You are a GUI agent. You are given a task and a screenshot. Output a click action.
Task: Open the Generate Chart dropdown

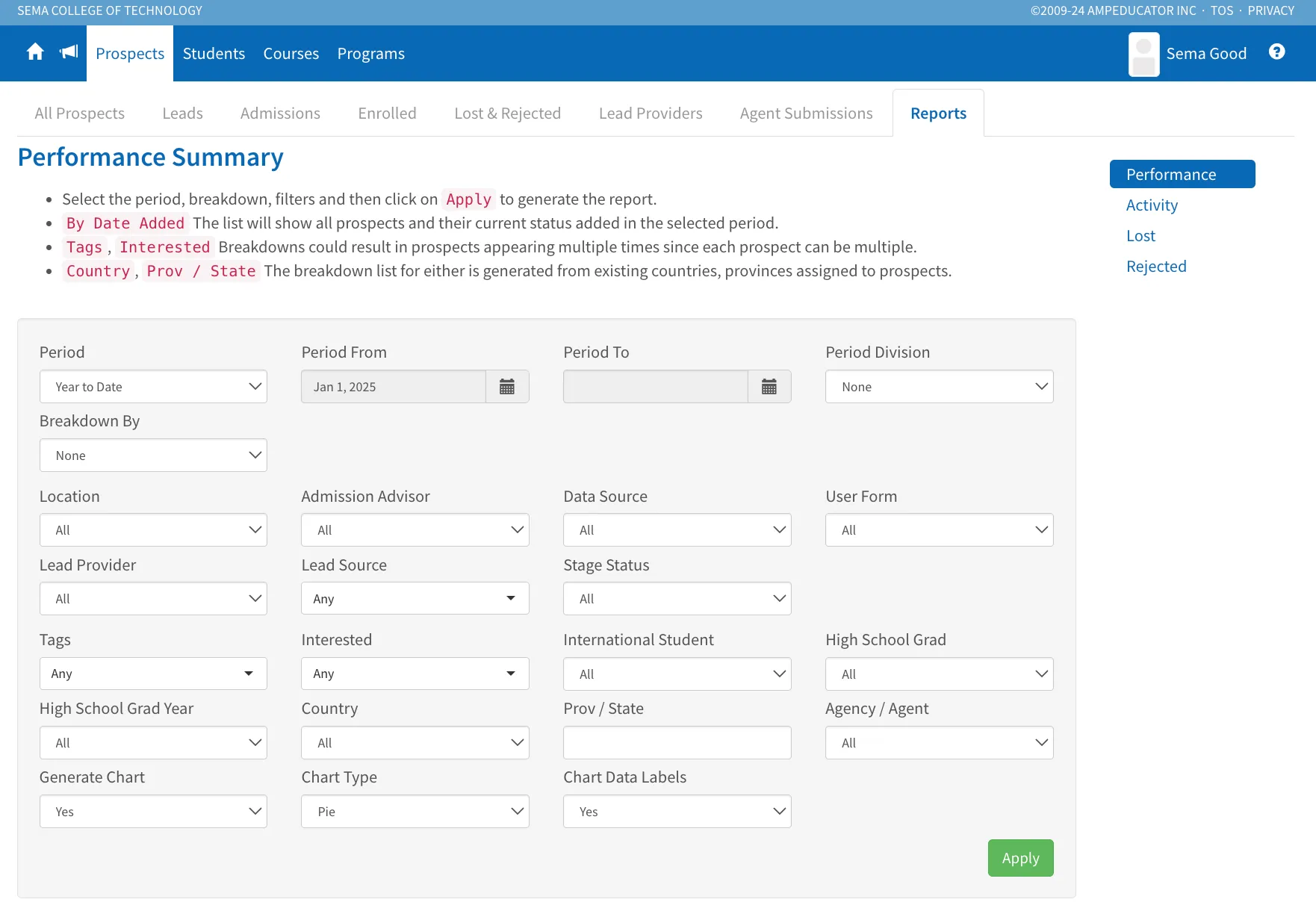click(x=153, y=812)
